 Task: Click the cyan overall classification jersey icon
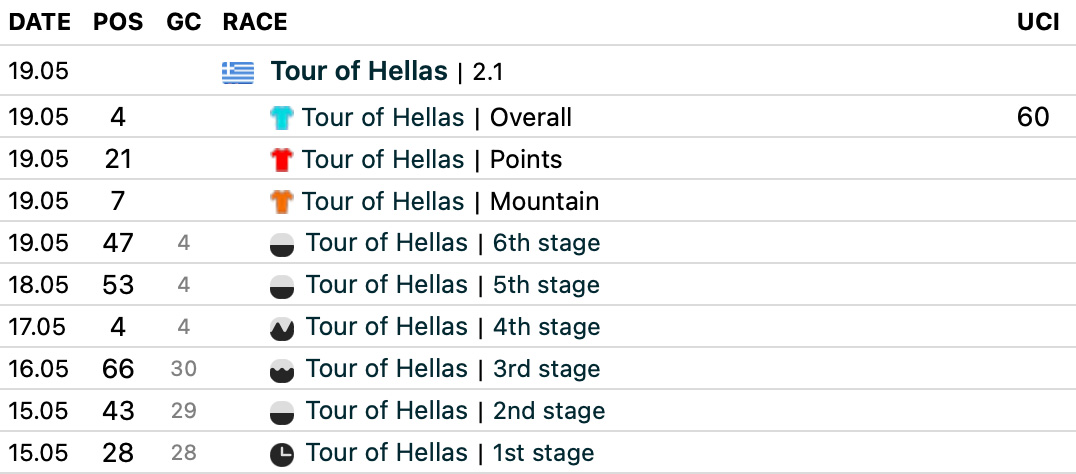(283, 118)
